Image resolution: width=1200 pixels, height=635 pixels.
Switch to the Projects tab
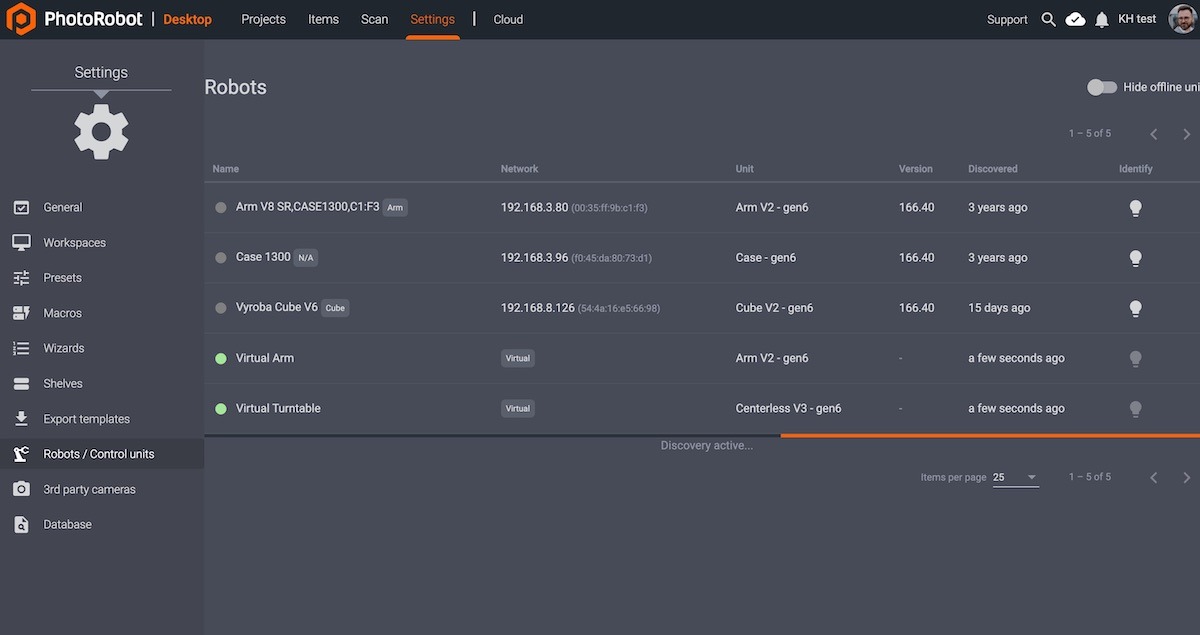263,20
